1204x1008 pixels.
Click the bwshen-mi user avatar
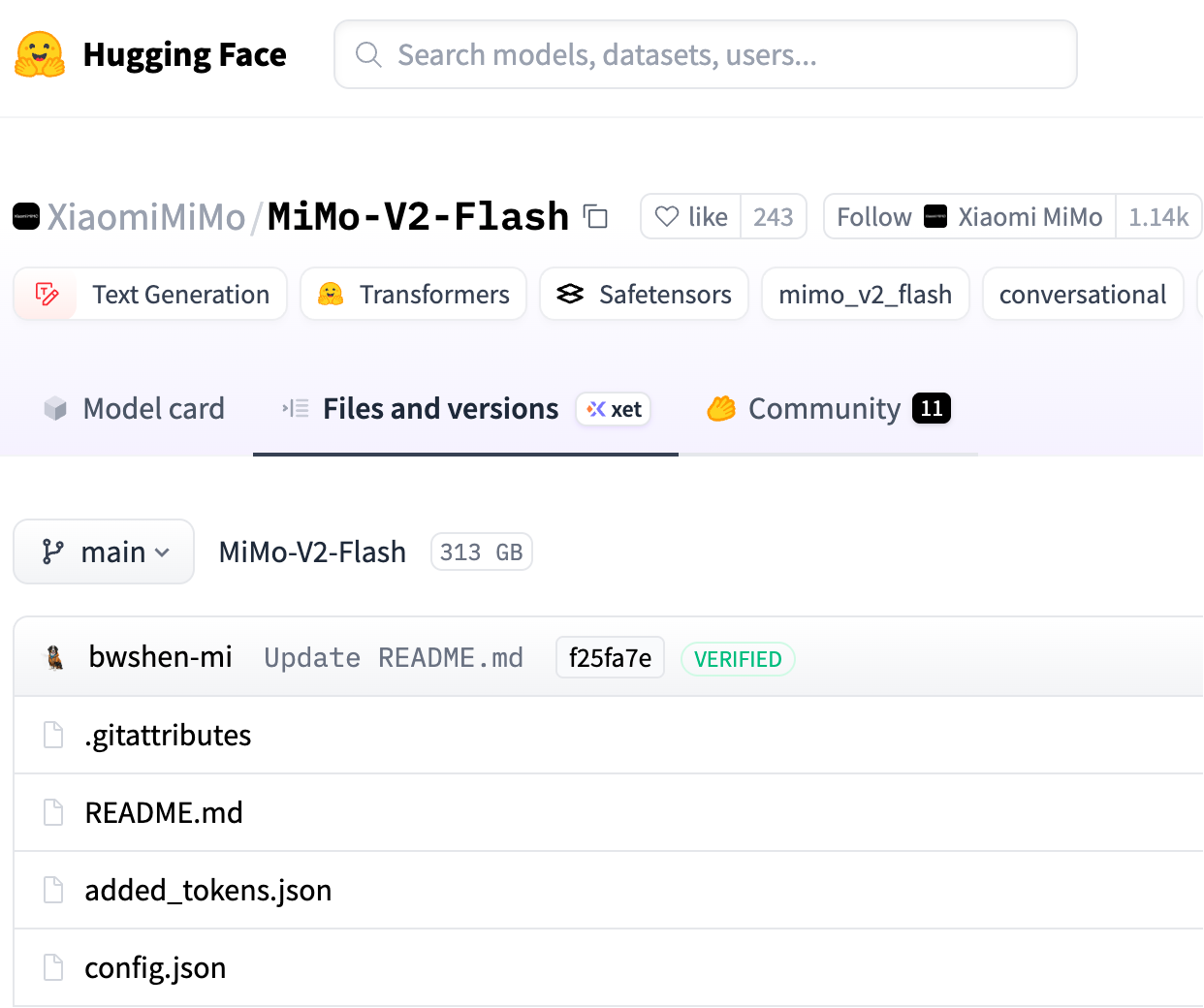(55, 658)
